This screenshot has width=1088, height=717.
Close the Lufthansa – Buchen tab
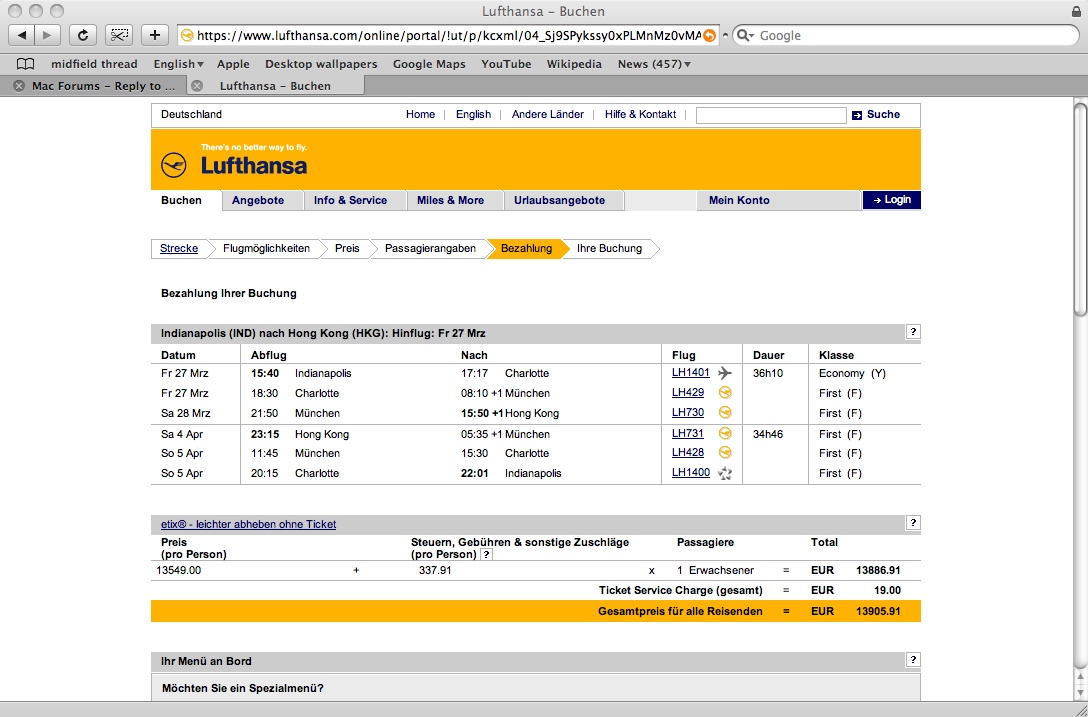click(x=197, y=86)
